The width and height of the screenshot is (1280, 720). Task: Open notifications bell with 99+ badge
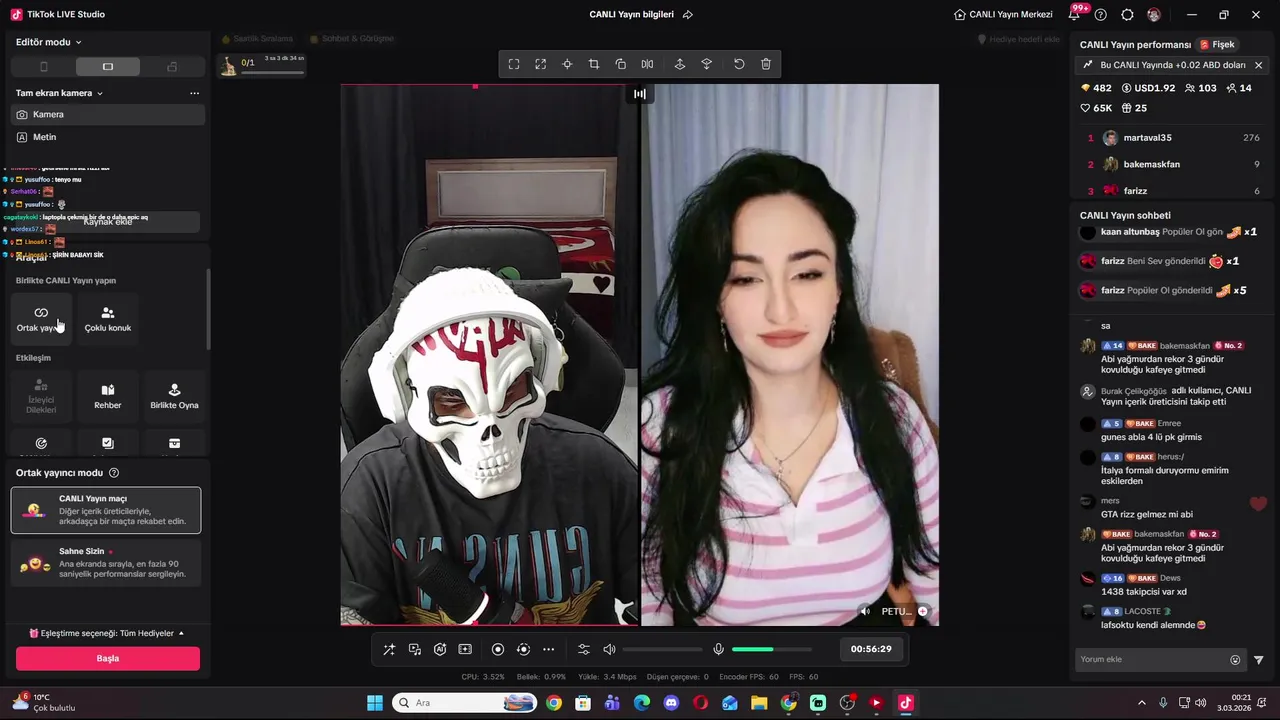coord(1075,14)
